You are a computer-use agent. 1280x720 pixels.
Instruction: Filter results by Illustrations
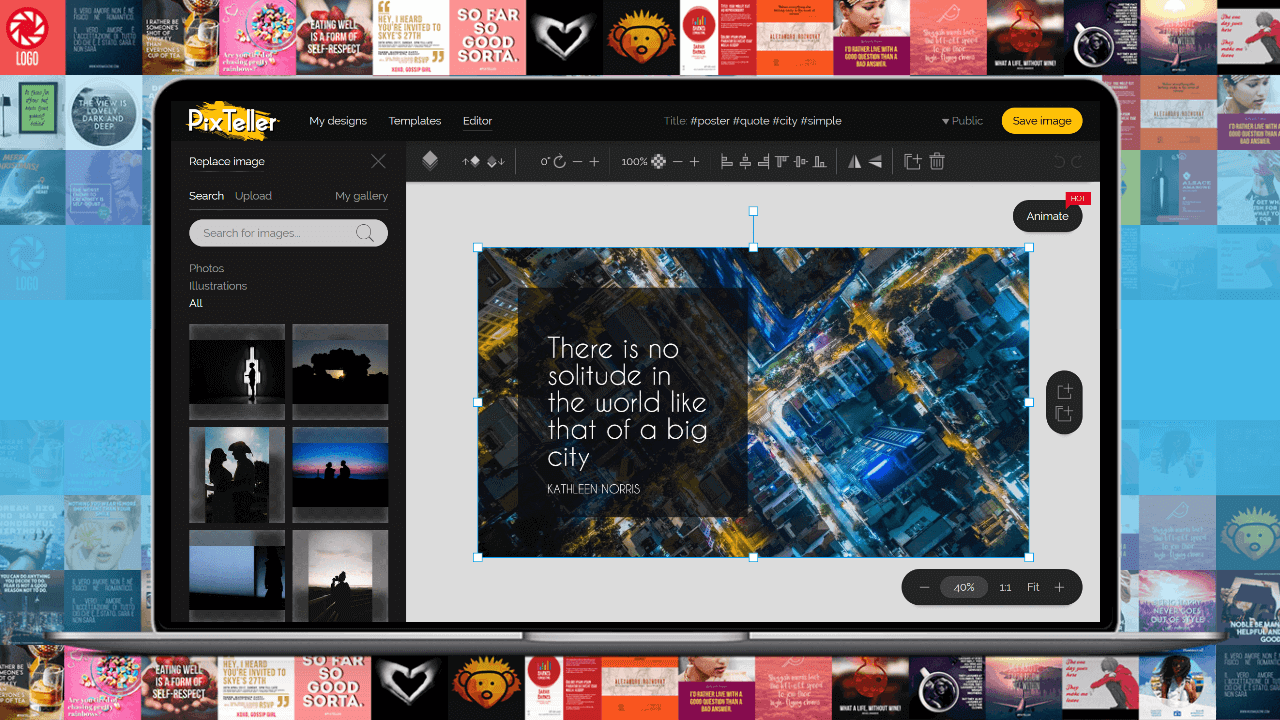point(218,286)
